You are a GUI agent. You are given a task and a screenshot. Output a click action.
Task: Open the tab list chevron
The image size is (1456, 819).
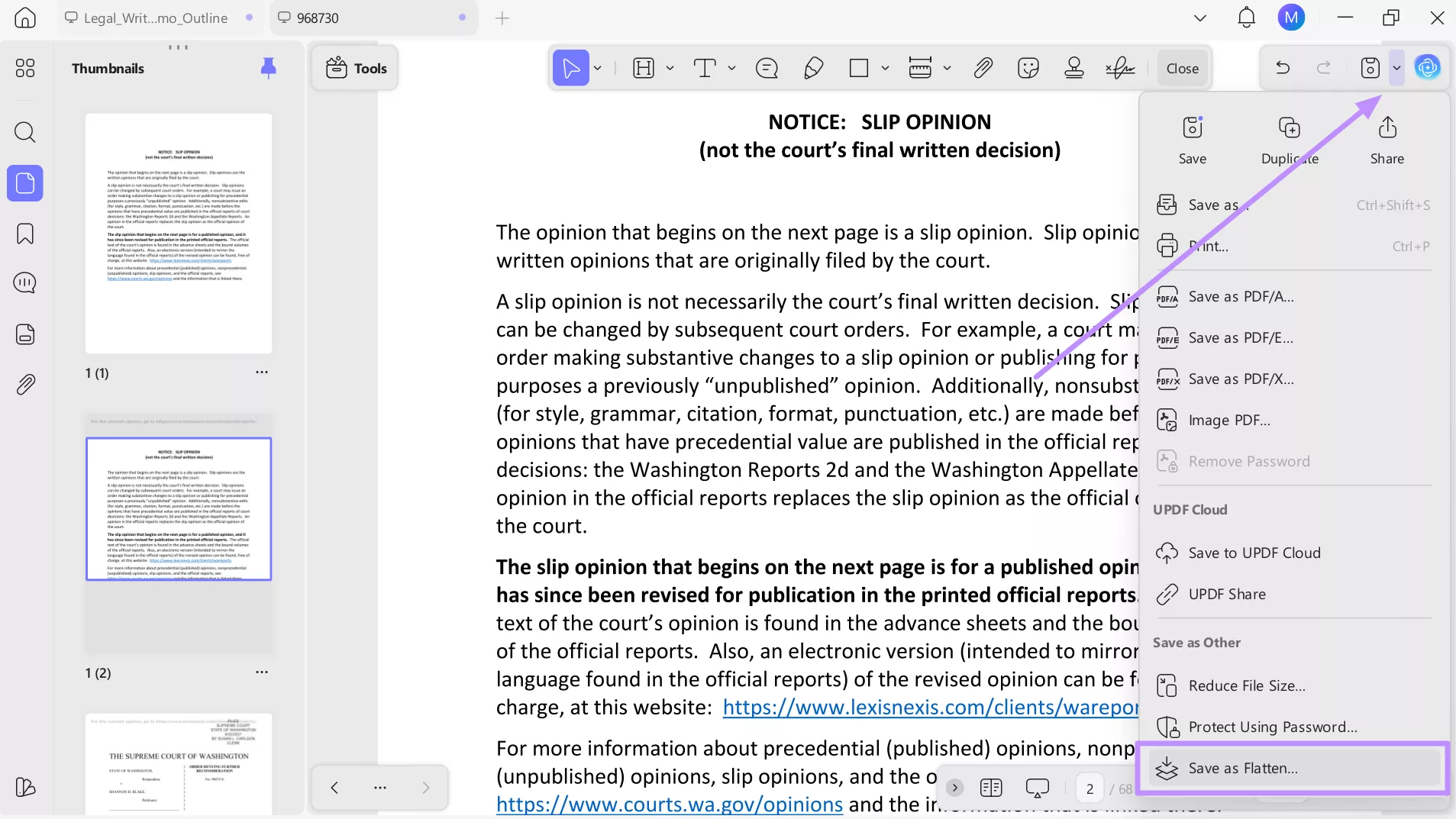coord(1200,18)
